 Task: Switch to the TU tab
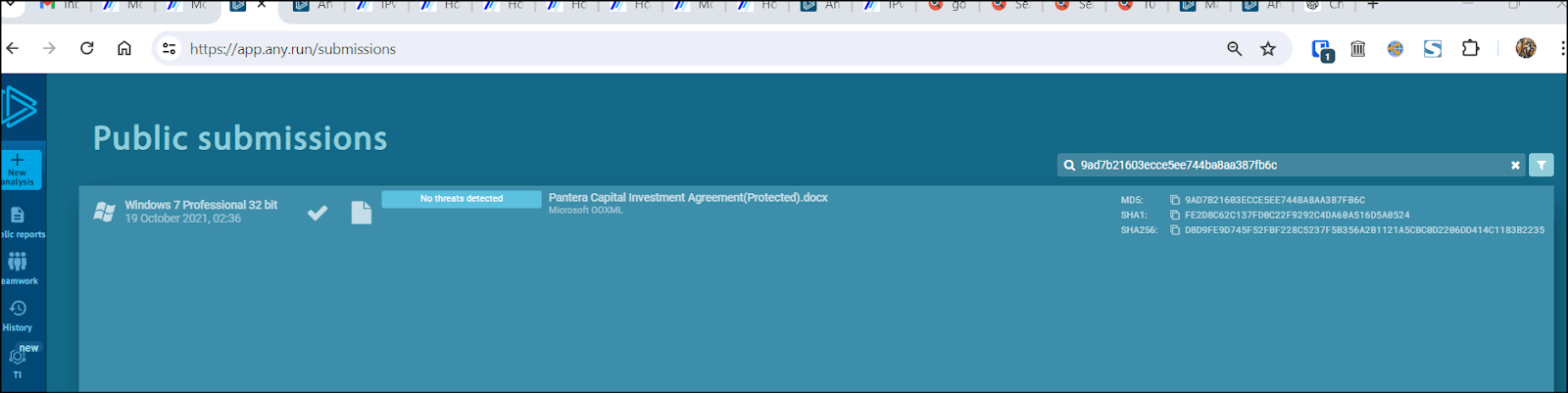(1139, 6)
